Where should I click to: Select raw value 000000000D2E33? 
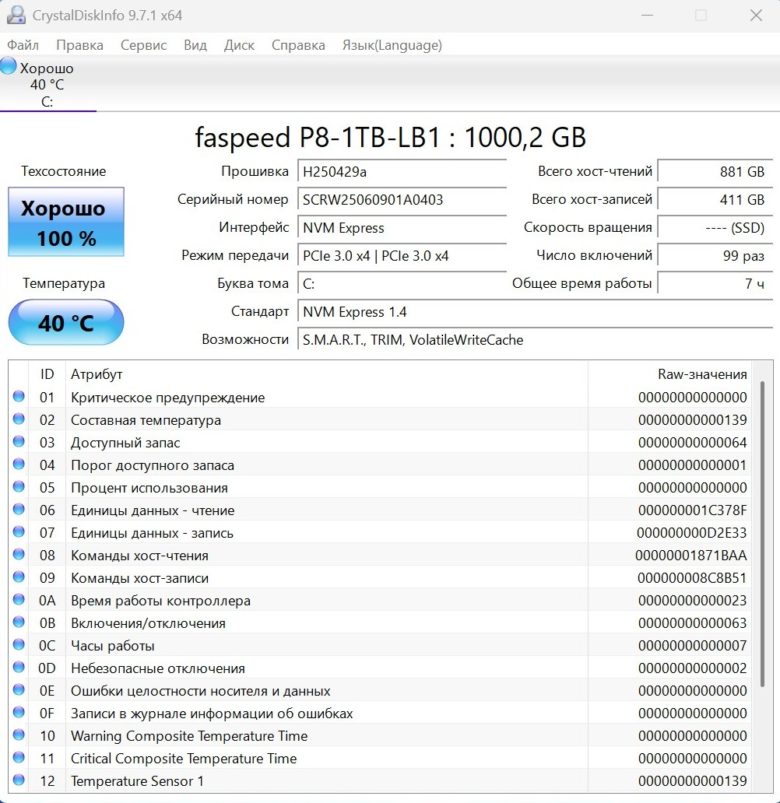[x=691, y=533]
